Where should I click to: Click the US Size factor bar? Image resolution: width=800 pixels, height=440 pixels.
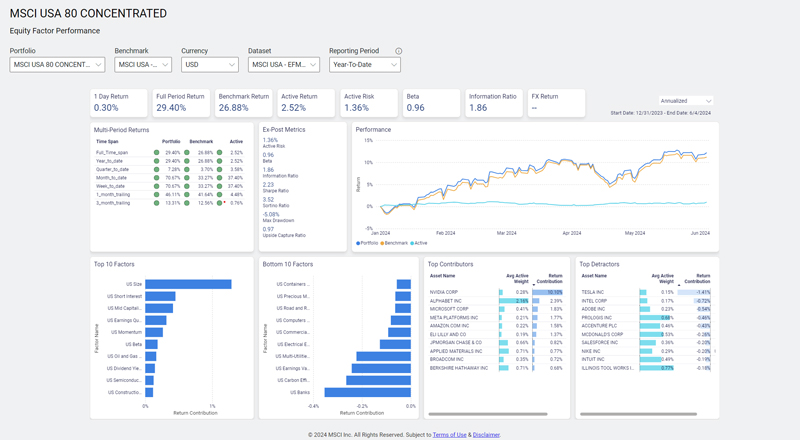click(188, 284)
